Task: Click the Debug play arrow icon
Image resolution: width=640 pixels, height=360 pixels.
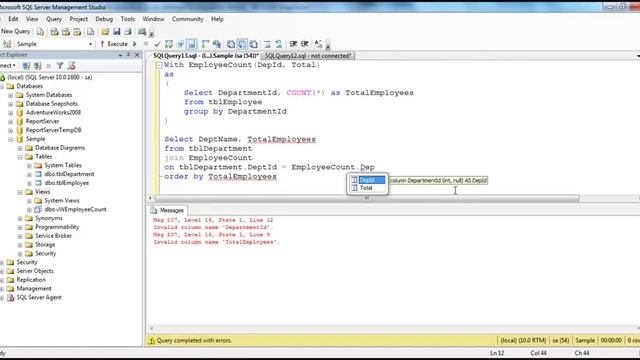Action: pyautogui.click(x=135, y=44)
